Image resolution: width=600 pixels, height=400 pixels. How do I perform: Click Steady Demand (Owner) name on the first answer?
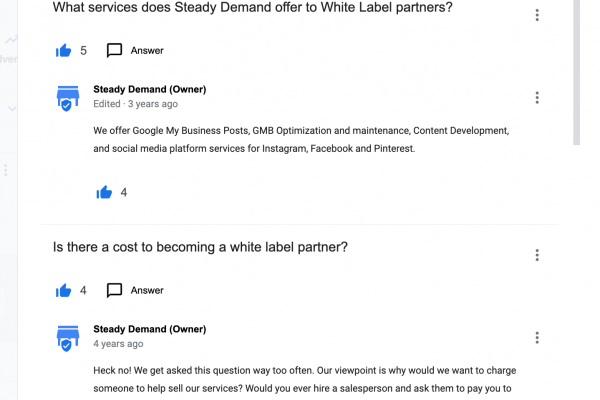click(149, 89)
